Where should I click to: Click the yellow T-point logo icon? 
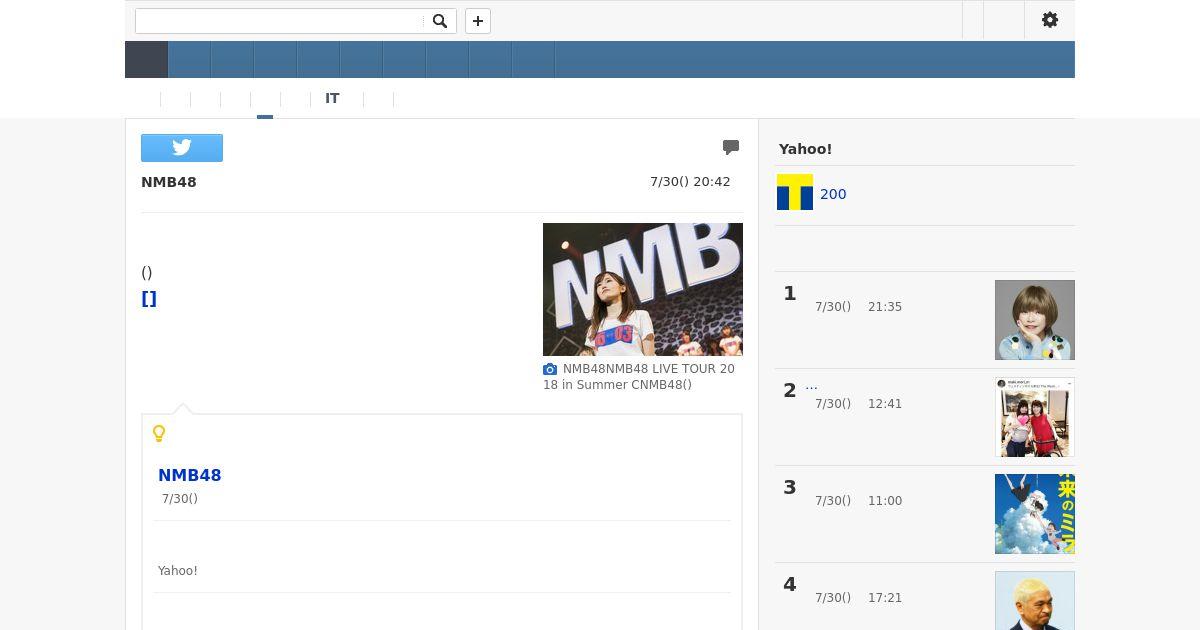coord(795,192)
